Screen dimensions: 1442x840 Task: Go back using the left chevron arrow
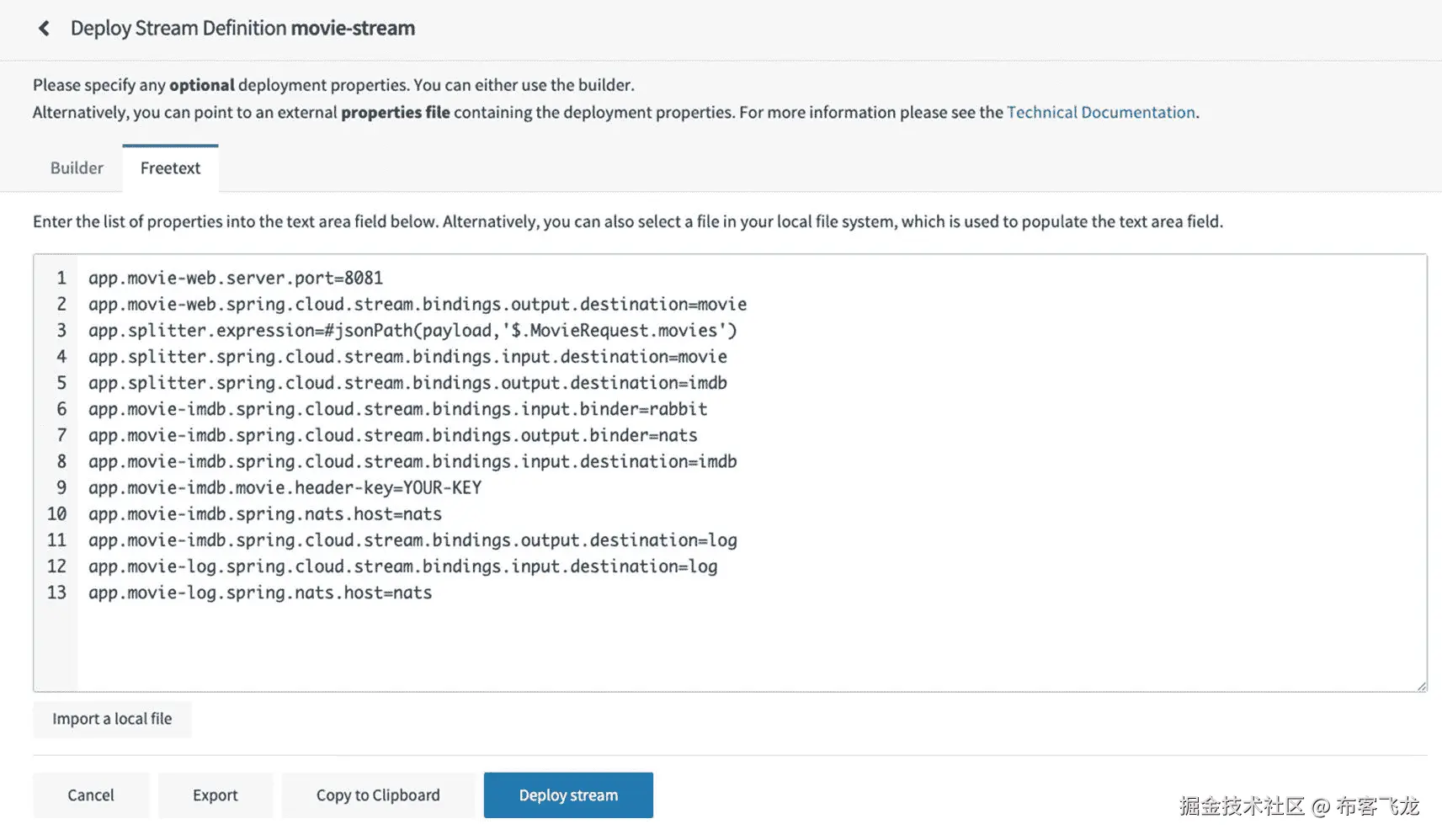point(44,29)
